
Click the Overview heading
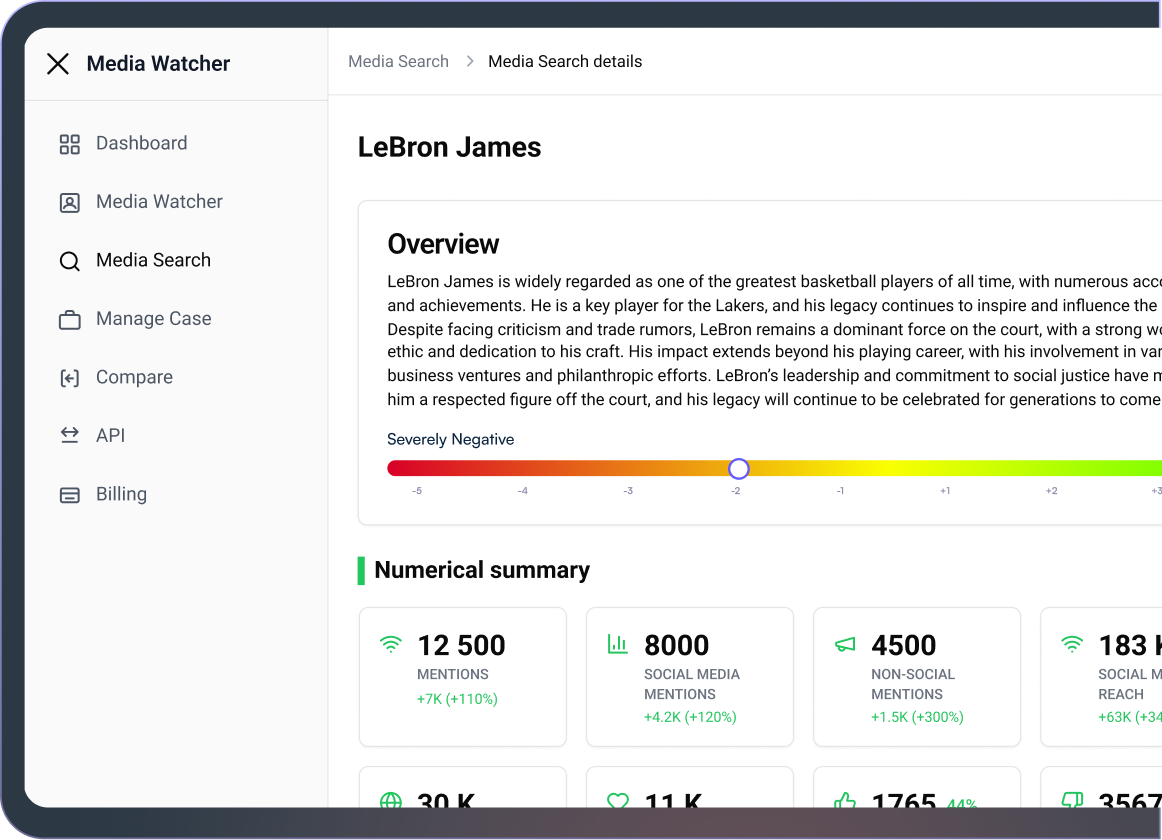coord(443,244)
